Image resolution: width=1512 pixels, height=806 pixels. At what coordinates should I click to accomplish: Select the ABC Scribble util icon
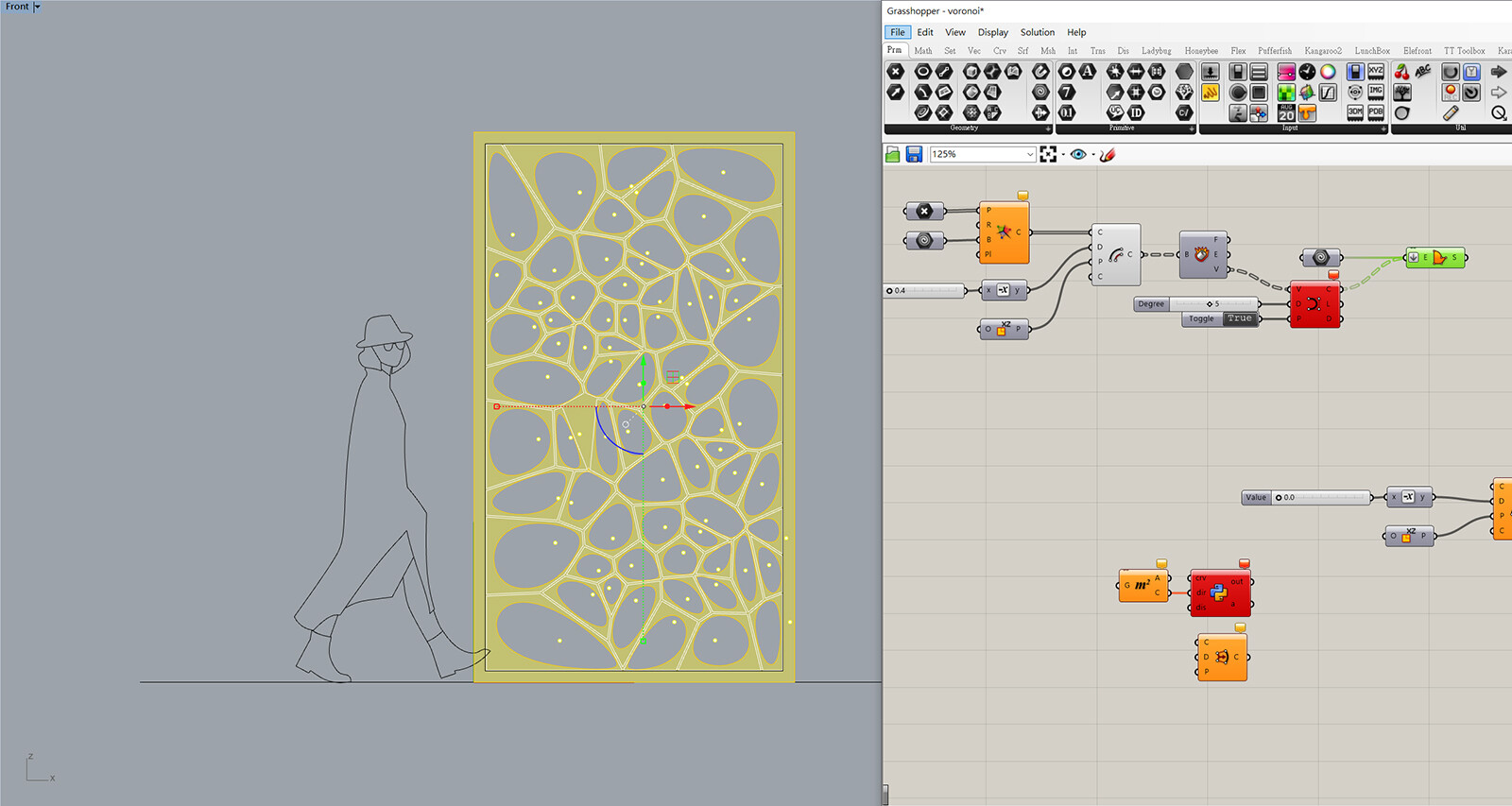[x=1423, y=71]
